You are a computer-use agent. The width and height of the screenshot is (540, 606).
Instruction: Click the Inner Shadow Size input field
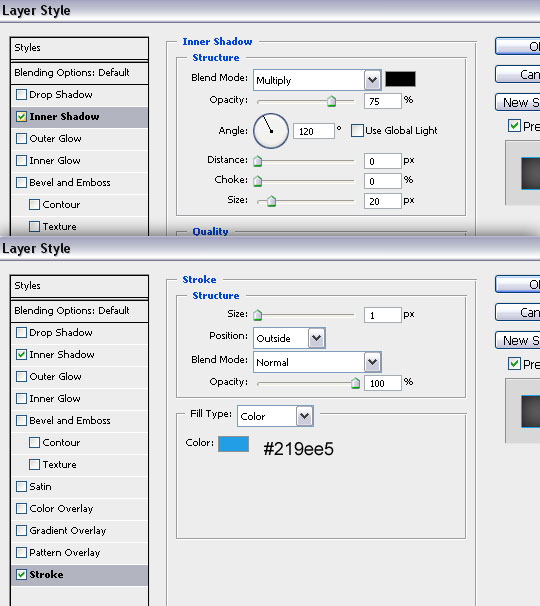coord(383,201)
